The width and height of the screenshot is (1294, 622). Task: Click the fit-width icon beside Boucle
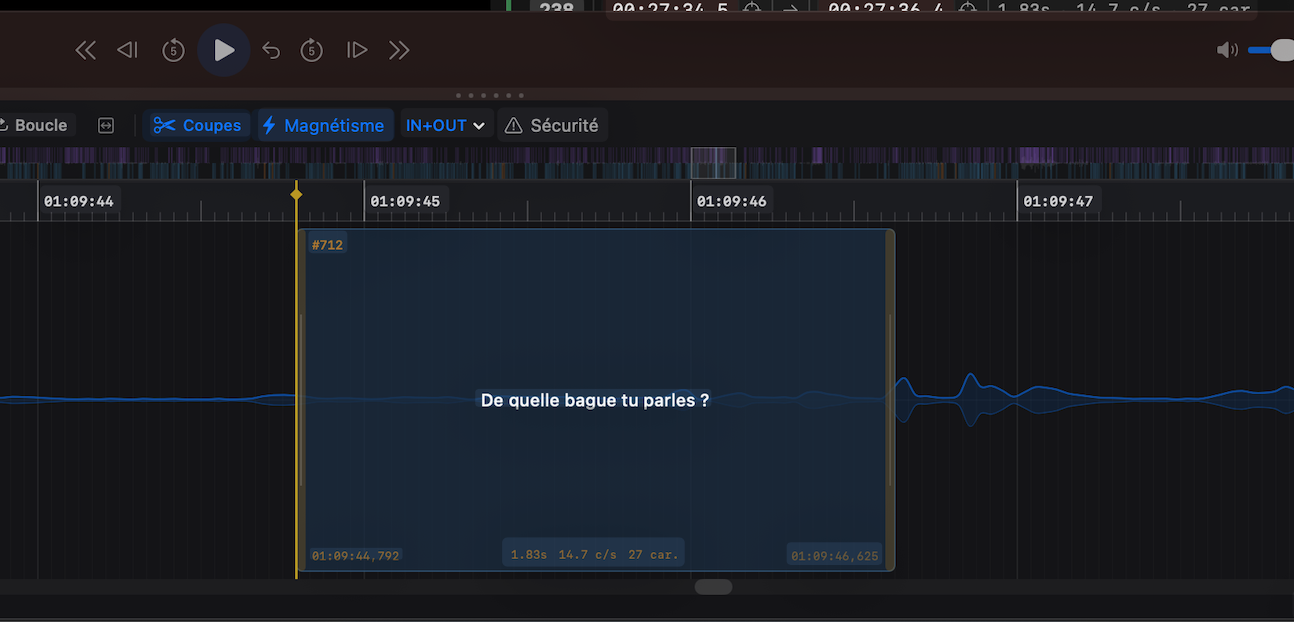pyautogui.click(x=106, y=125)
